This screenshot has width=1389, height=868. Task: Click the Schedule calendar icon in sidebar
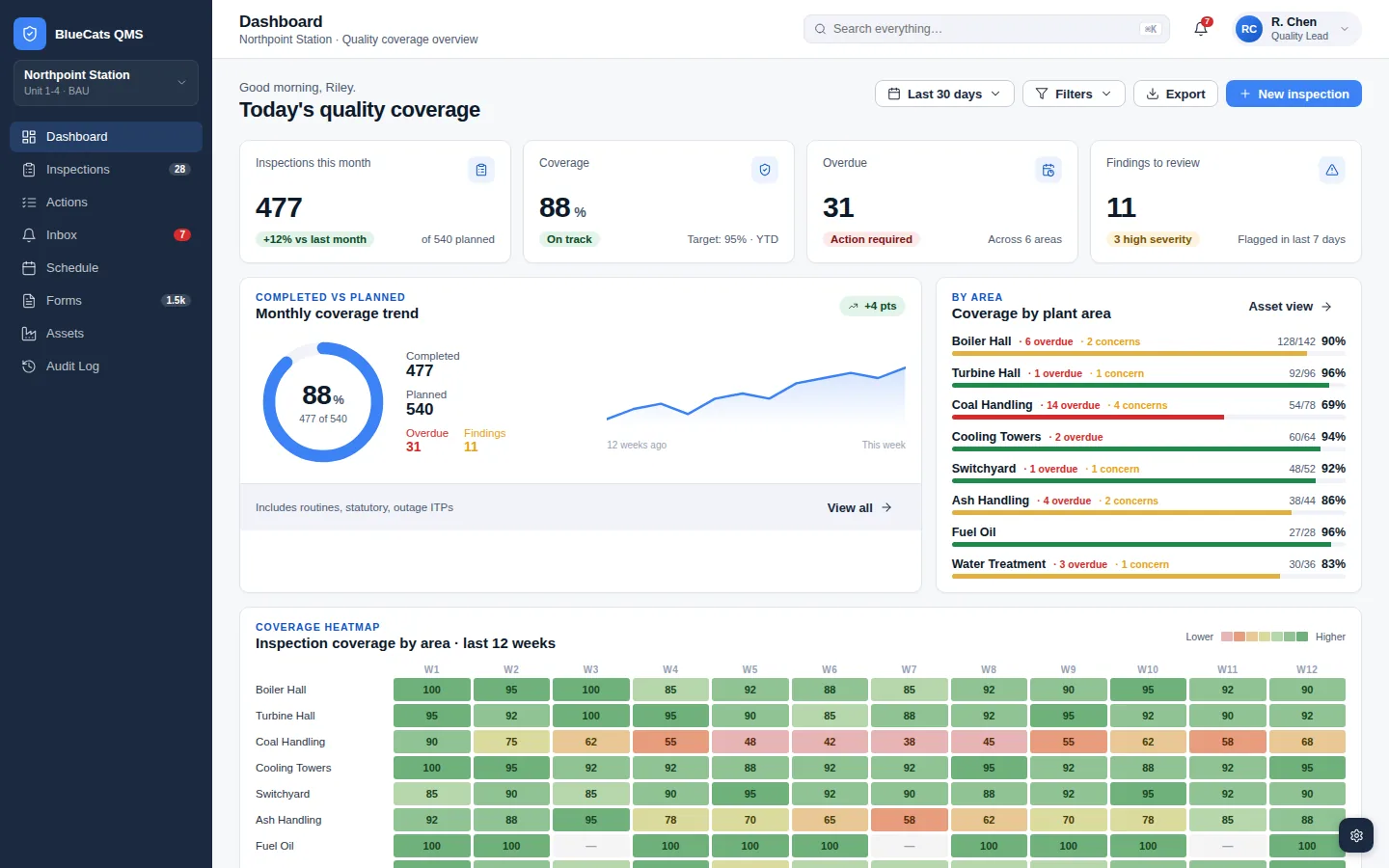click(29, 268)
